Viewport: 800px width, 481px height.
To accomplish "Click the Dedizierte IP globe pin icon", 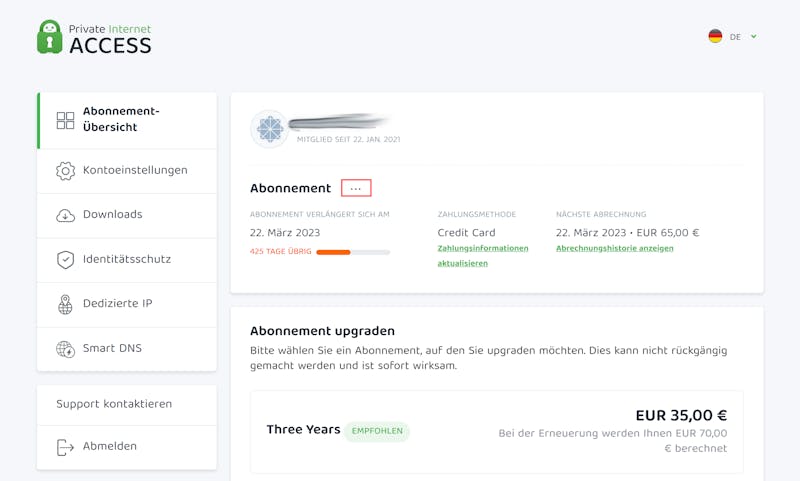I will (x=65, y=304).
